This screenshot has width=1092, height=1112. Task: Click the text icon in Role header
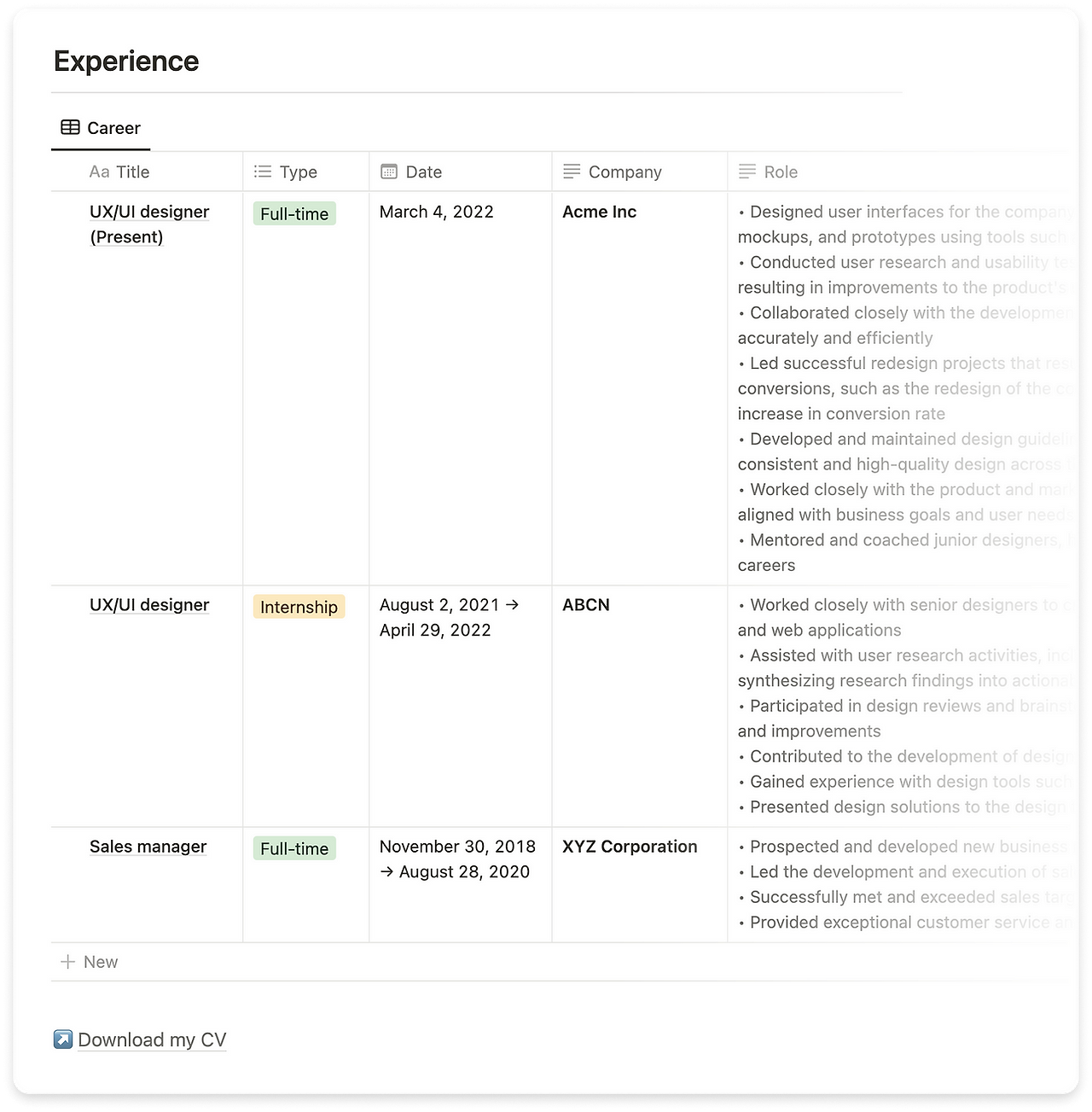[x=747, y=172]
